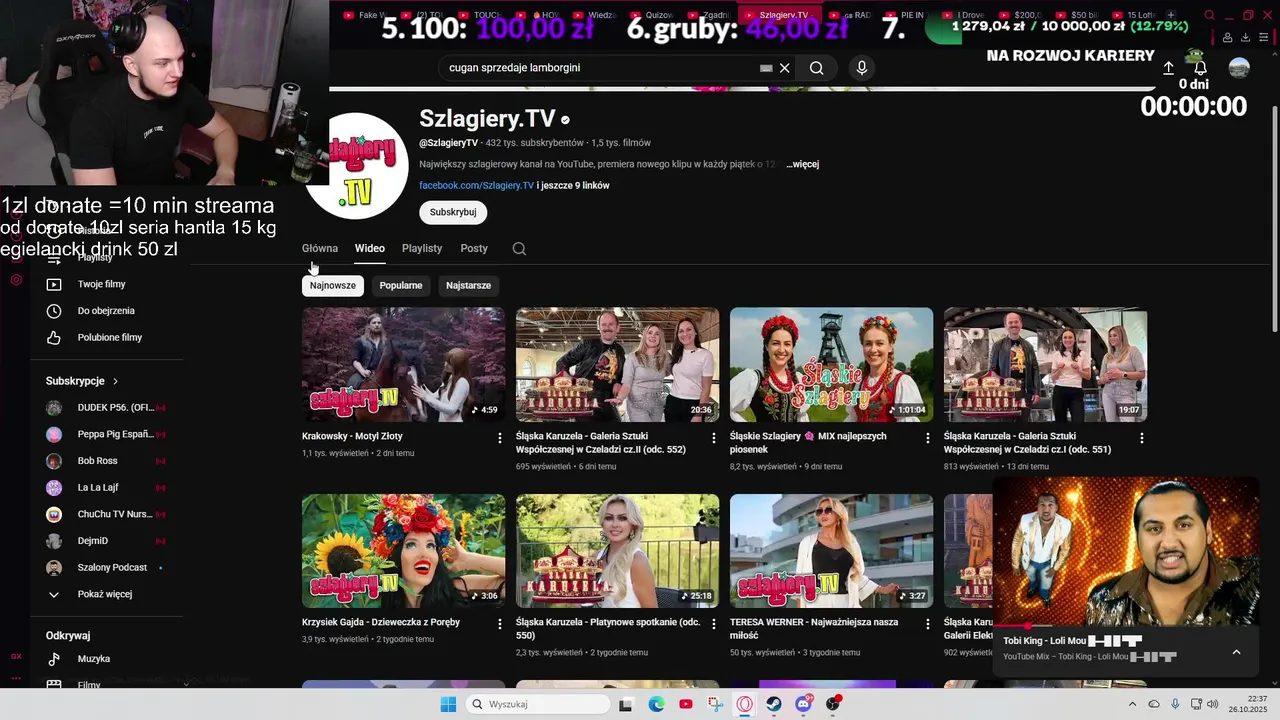The height and width of the screenshot is (720, 1280).
Task: Select the Najnowsze sort chip
Action: pos(333,286)
